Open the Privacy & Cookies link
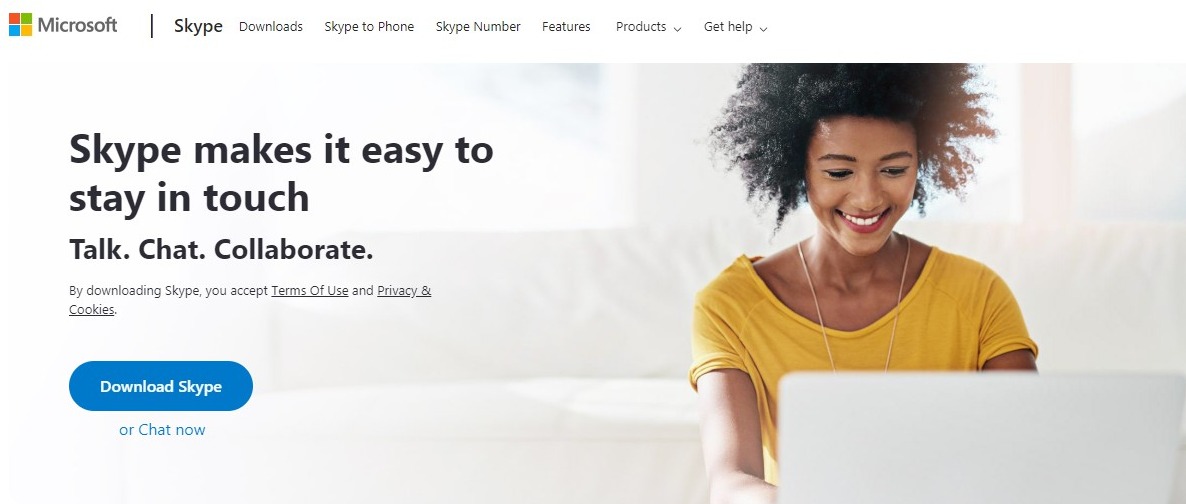The height and width of the screenshot is (504, 1186). point(250,300)
